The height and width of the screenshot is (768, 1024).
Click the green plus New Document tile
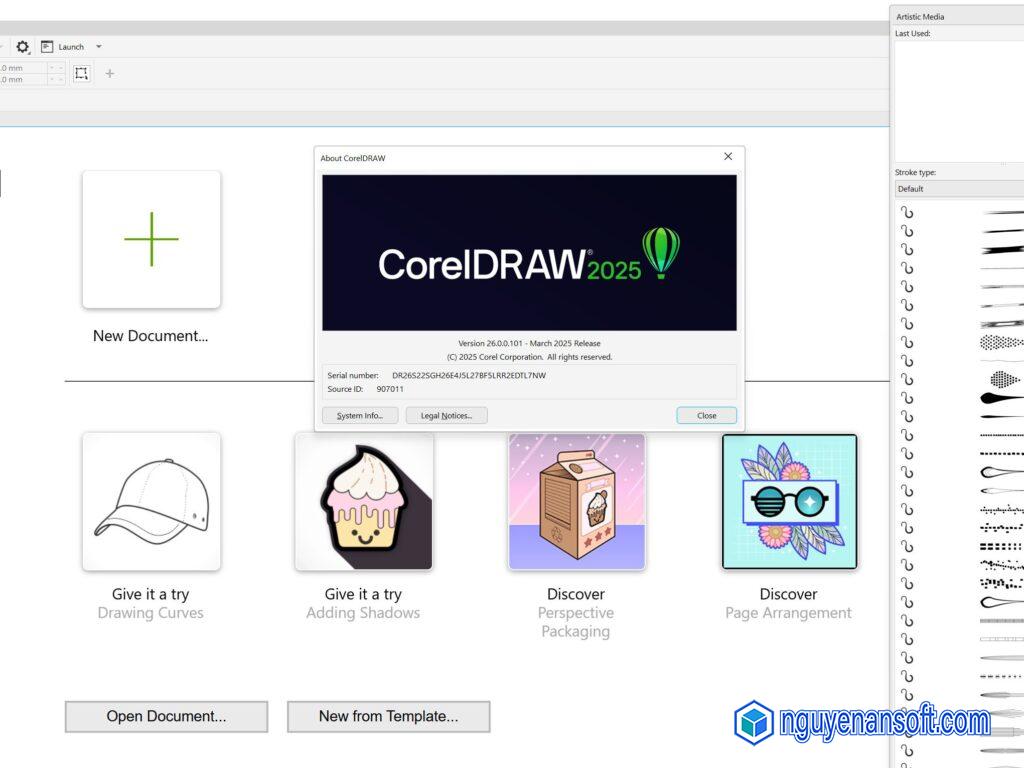click(x=151, y=239)
